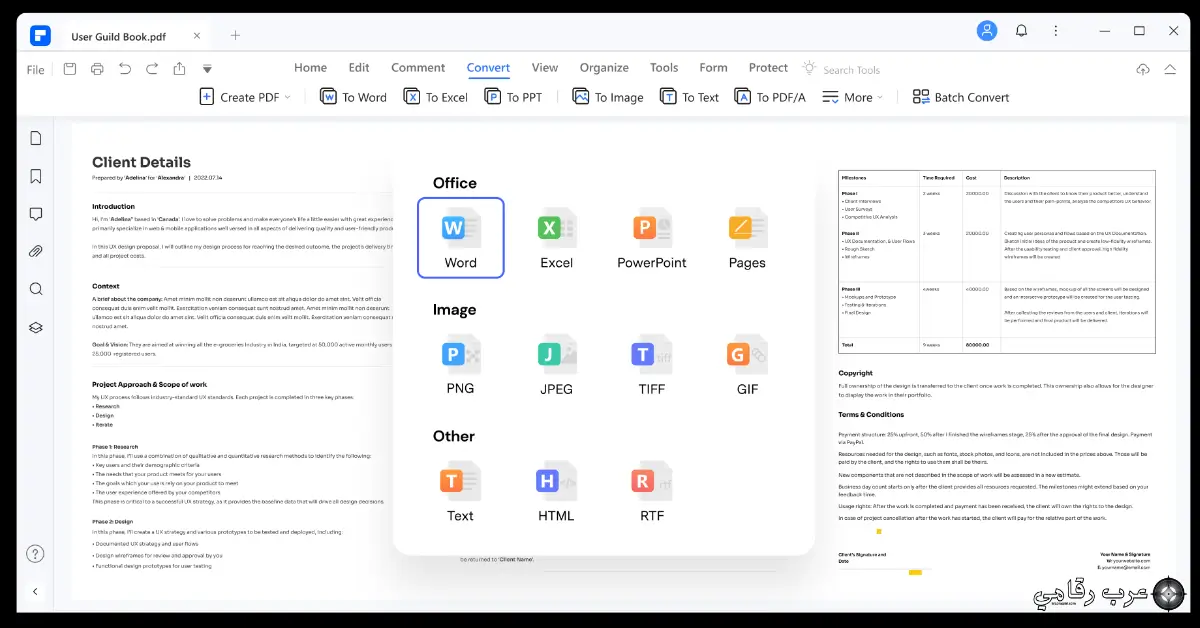The image size is (1200, 628).
Task: Choose PNG image format
Action: click(461, 365)
